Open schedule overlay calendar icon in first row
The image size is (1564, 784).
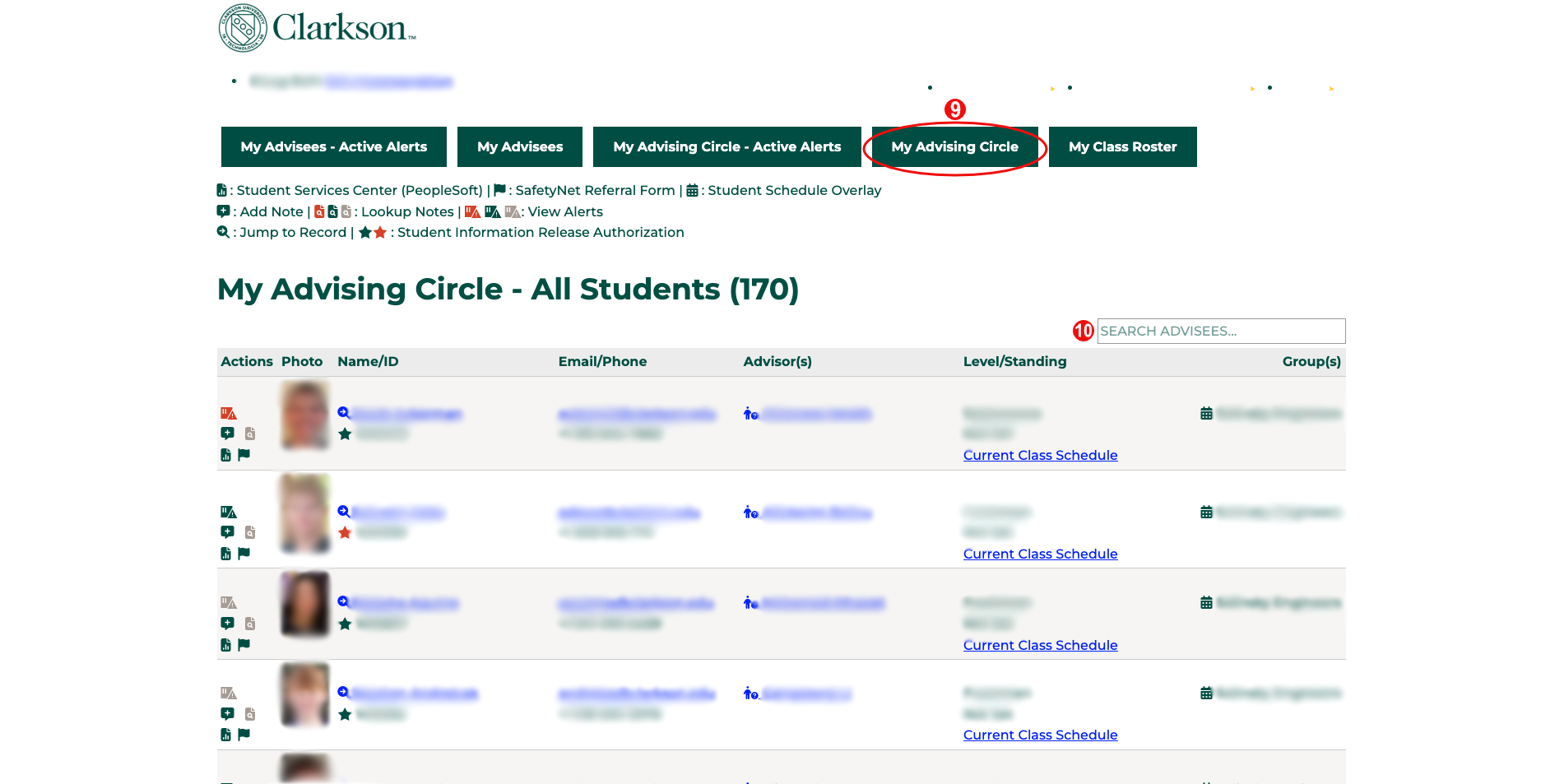point(1206,413)
